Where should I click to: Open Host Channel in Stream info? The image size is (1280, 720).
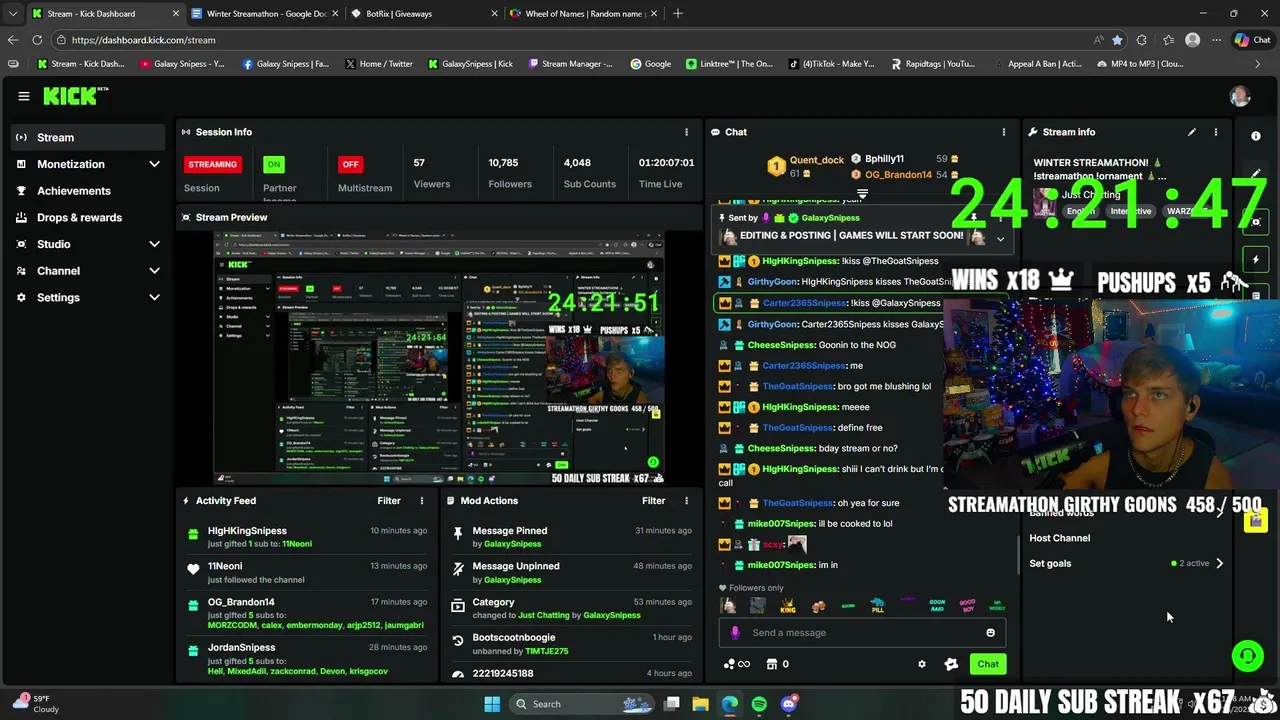tap(1060, 538)
